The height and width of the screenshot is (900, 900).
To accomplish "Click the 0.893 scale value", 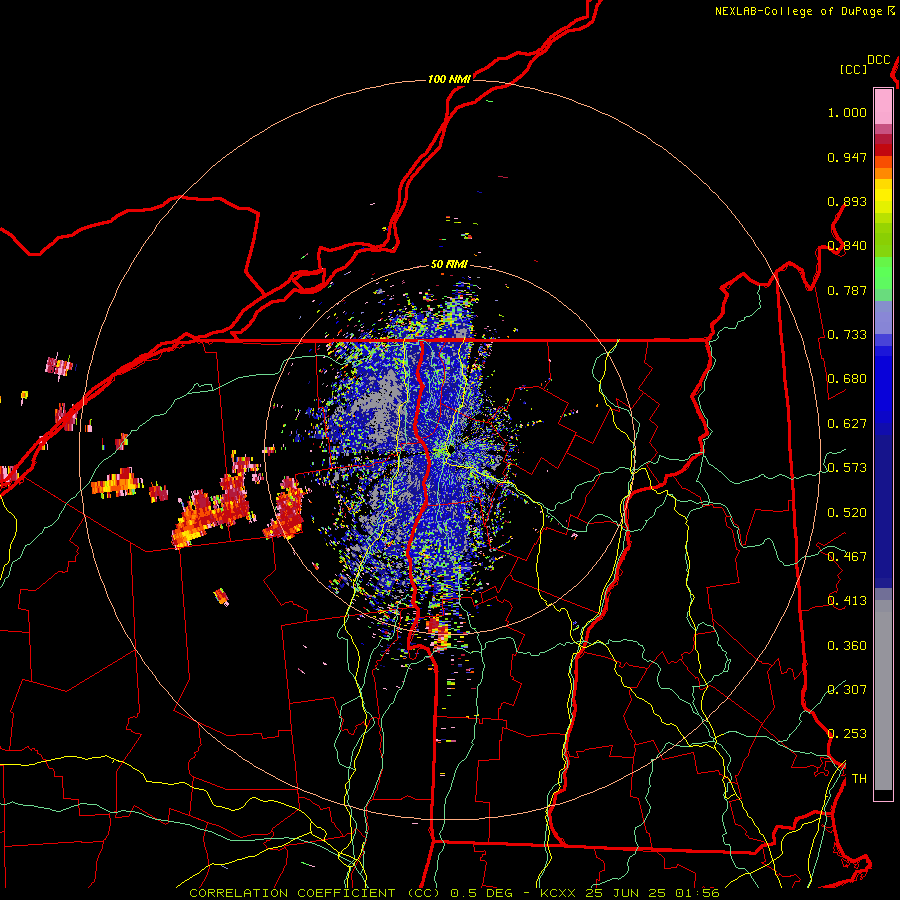I will 847,201.
